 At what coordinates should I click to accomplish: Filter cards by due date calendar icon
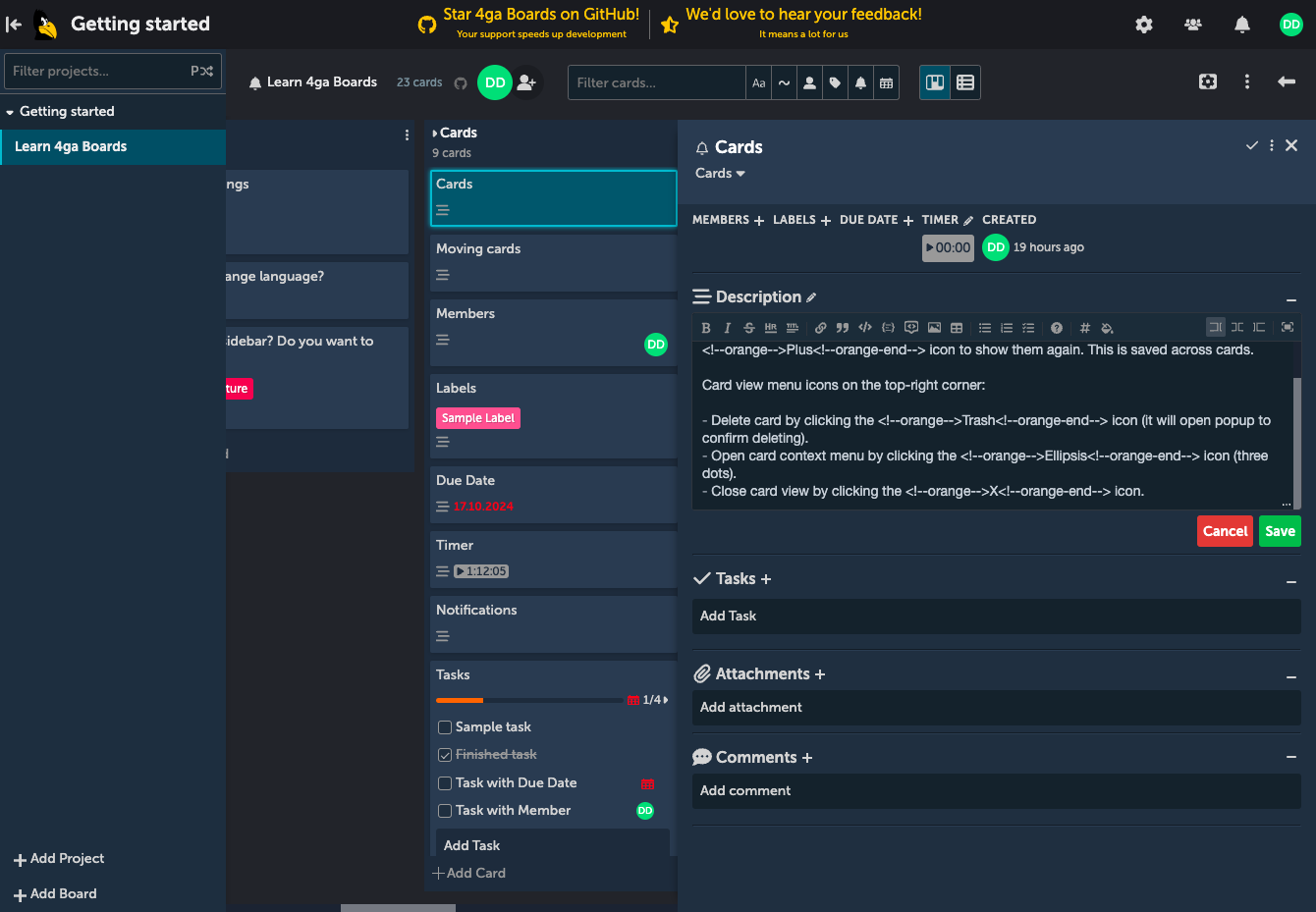click(886, 83)
